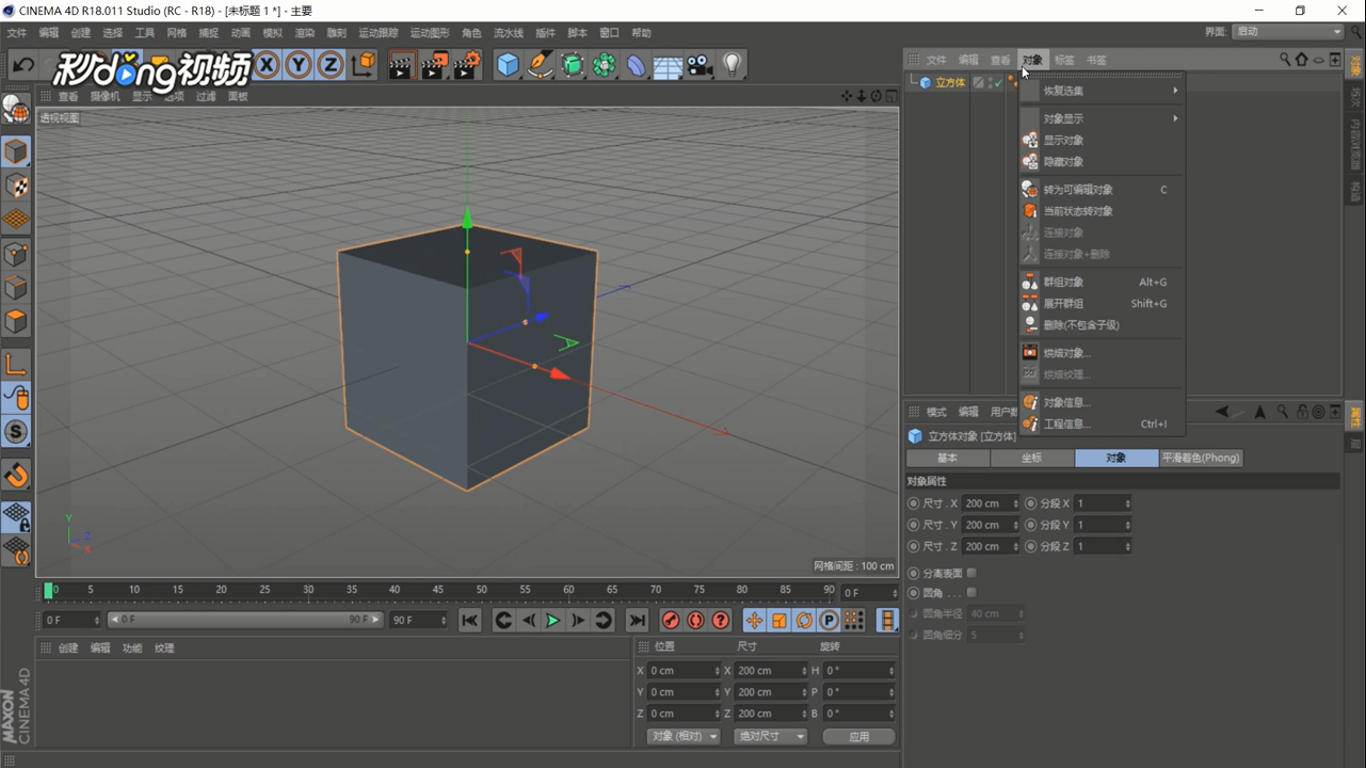Click the 0 F–90 F preview range bar

click(245, 620)
